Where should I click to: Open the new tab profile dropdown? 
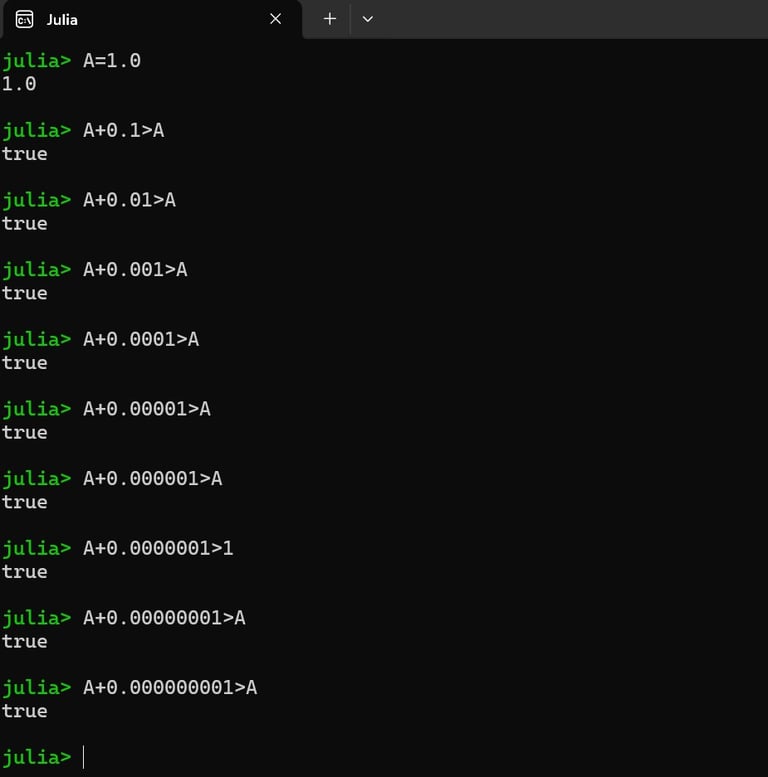pos(368,19)
